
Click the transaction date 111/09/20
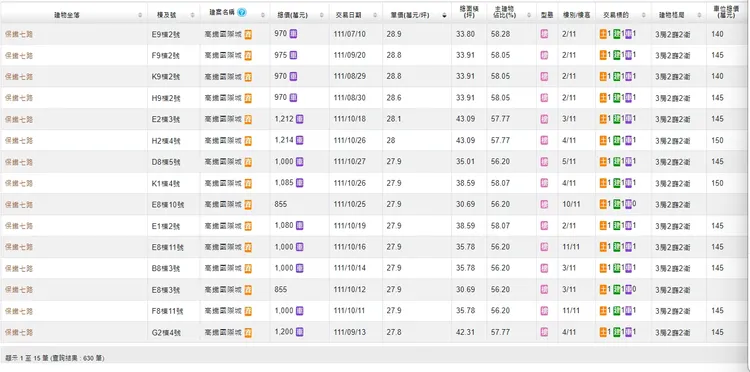click(350, 55)
